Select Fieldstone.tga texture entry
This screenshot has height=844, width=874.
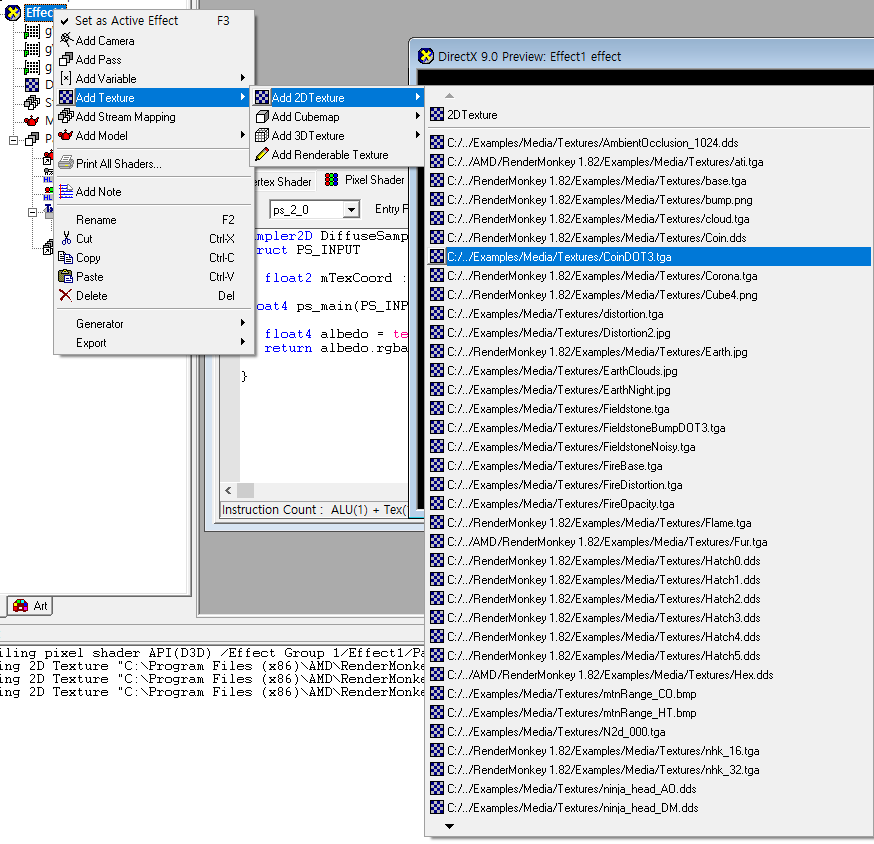click(650, 409)
